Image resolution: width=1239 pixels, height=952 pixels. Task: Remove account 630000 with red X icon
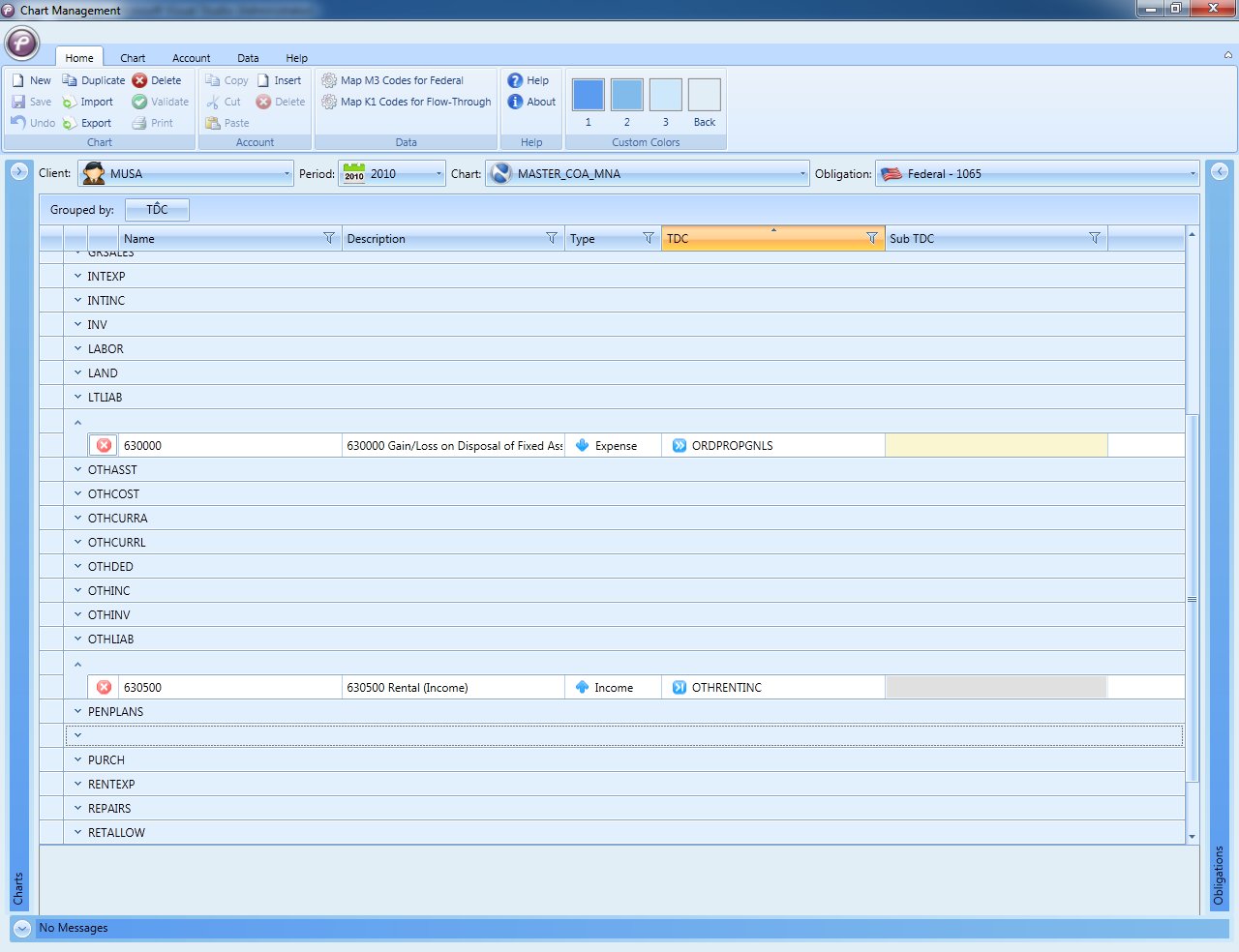tap(104, 445)
